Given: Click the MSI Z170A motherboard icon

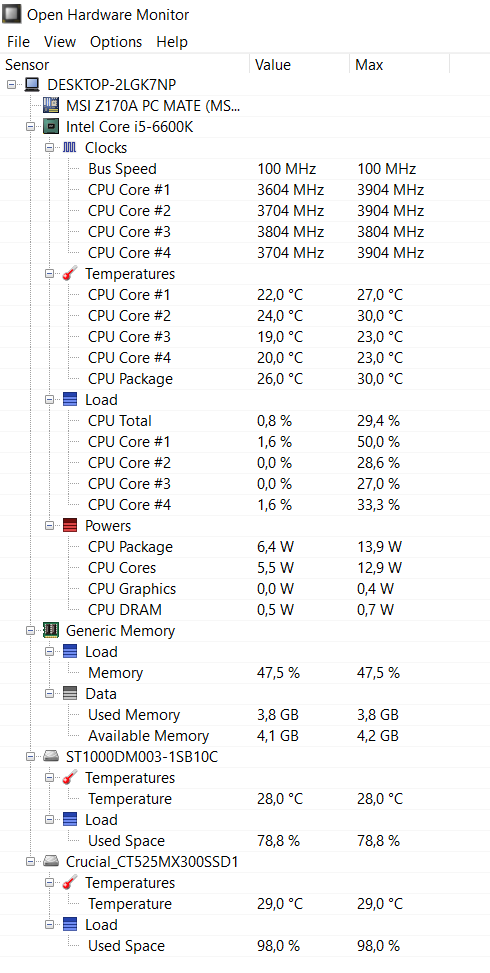Looking at the screenshot, I should (51, 106).
